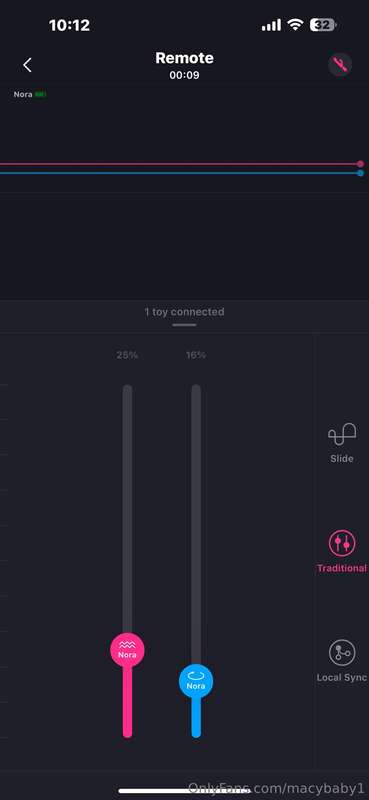Tap the blue Nora rotation knob
The width and height of the screenshot is (369, 800).
(196, 681)
